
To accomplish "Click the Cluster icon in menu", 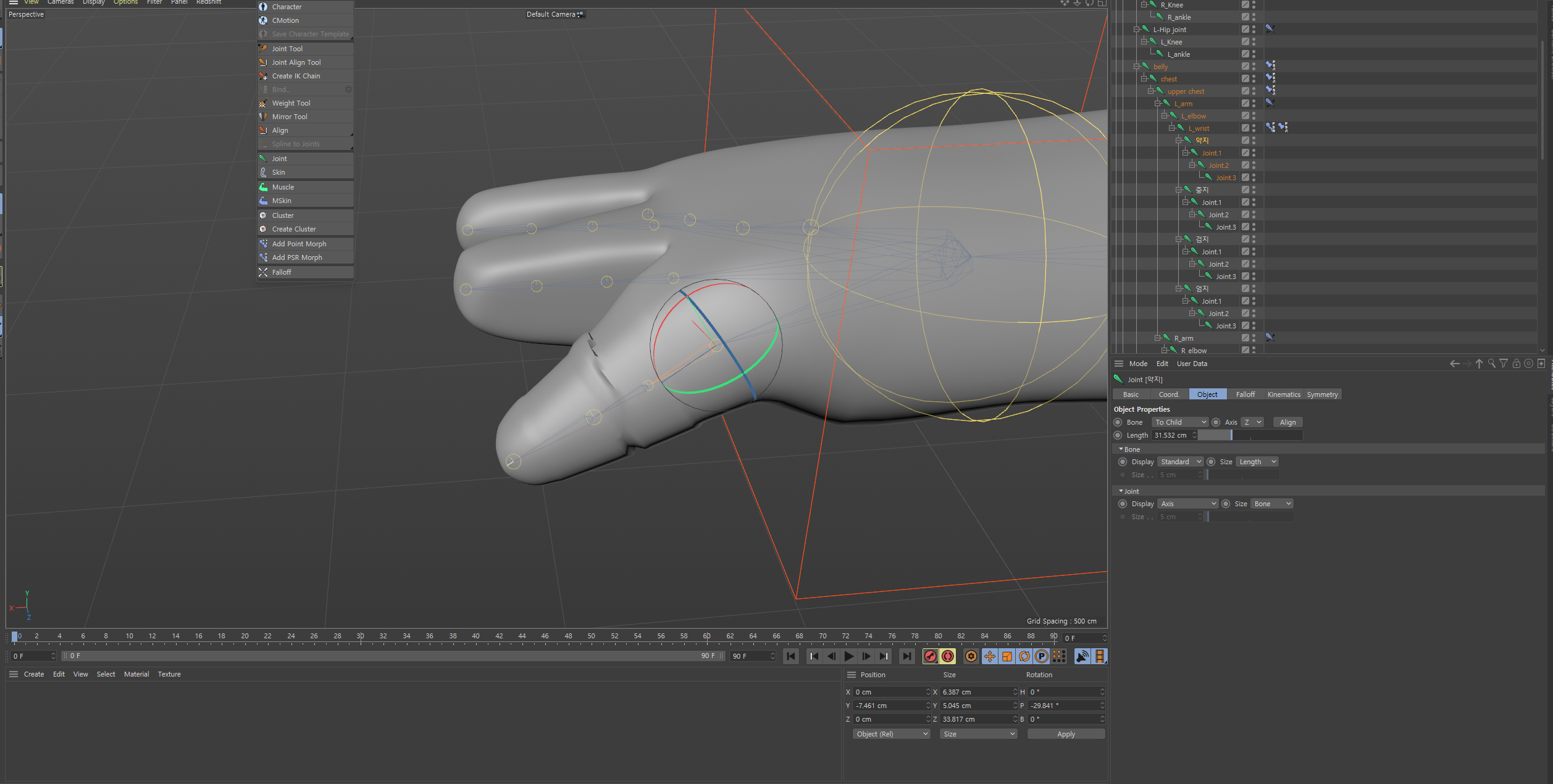I will [263, 215].
